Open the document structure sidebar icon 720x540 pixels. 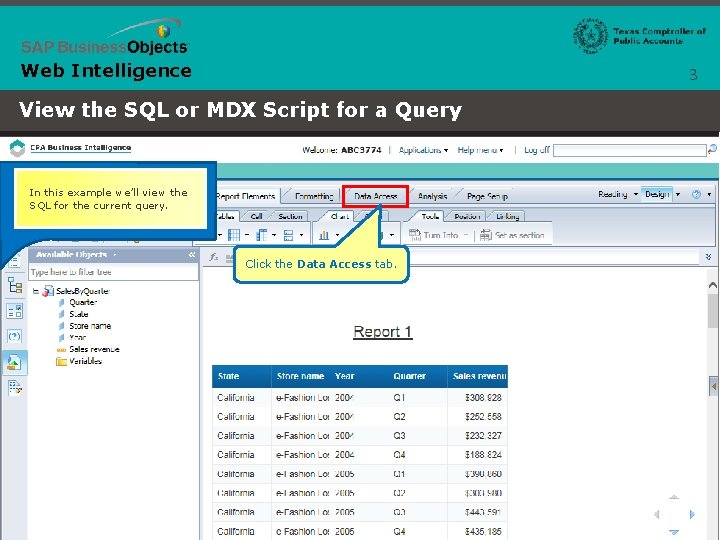point(14,262)
